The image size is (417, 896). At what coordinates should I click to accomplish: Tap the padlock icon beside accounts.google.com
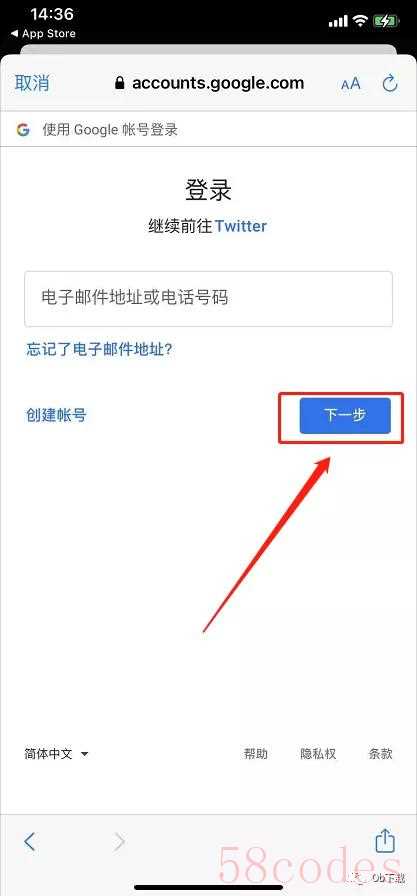(119, 83)
